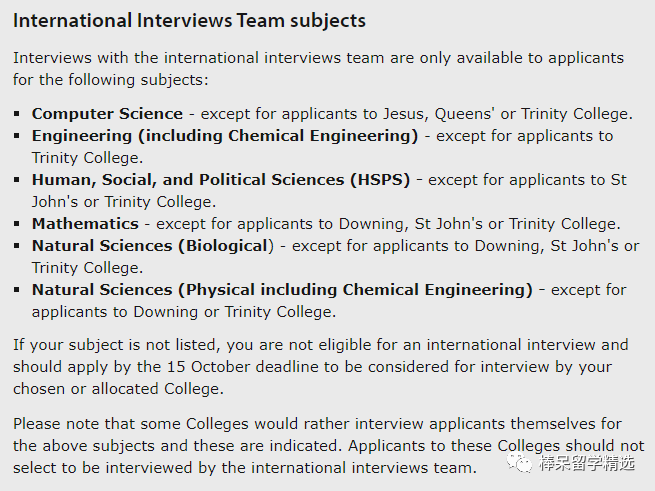Select the bold Computer Science text
Image resolution: width=655 pixels, height=491 pixels.
(x=107, y=114)
